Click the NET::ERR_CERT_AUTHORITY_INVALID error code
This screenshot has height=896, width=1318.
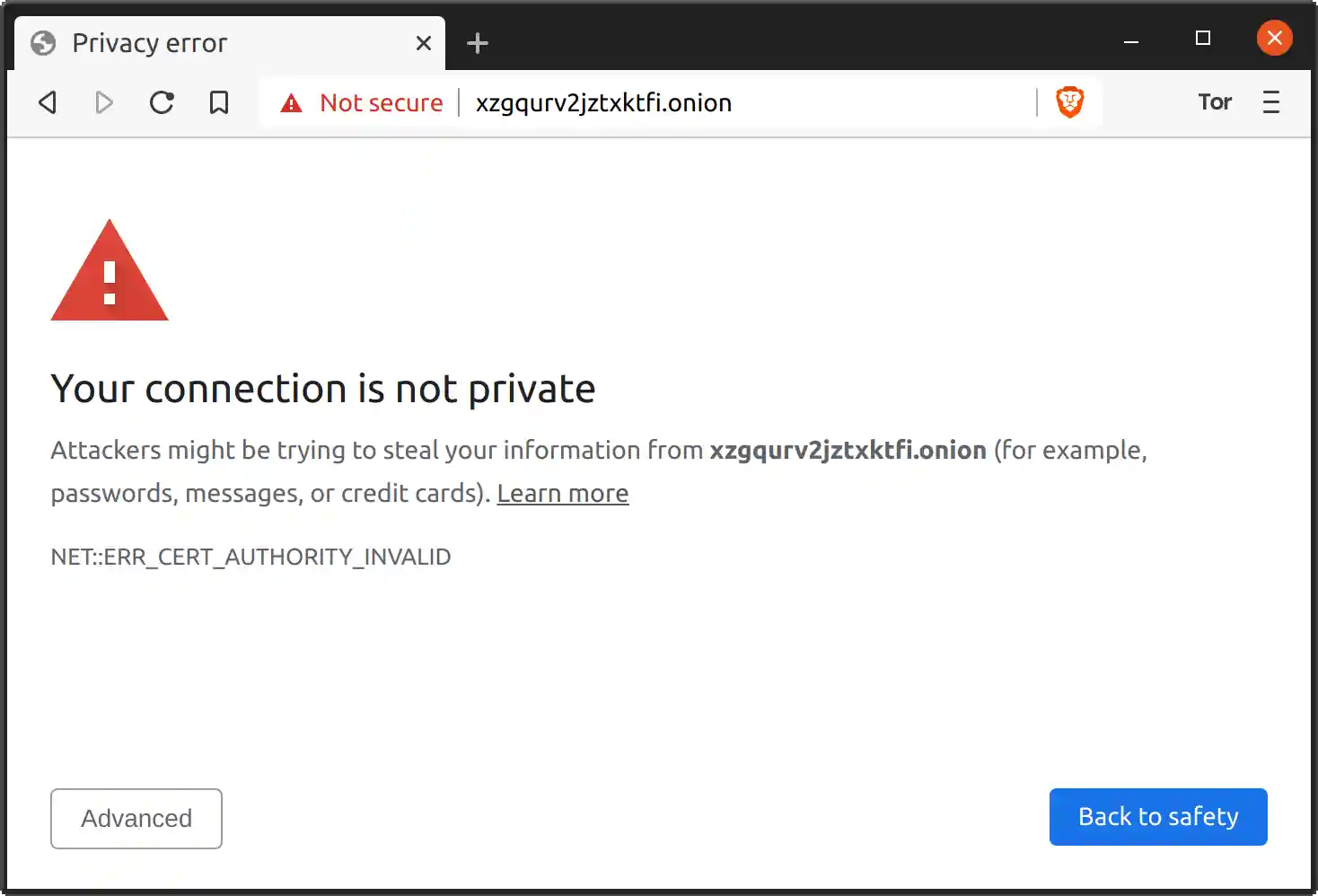(250, 557)
